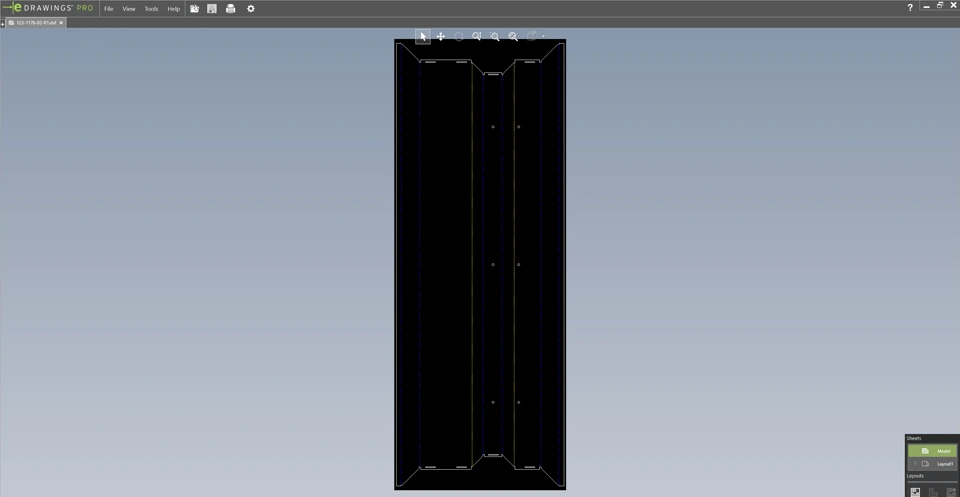This screenshot has width=960, height=497.
Task: Click the Save floppy disk icon
Action: pyautogui.click(x=212, y=9)
